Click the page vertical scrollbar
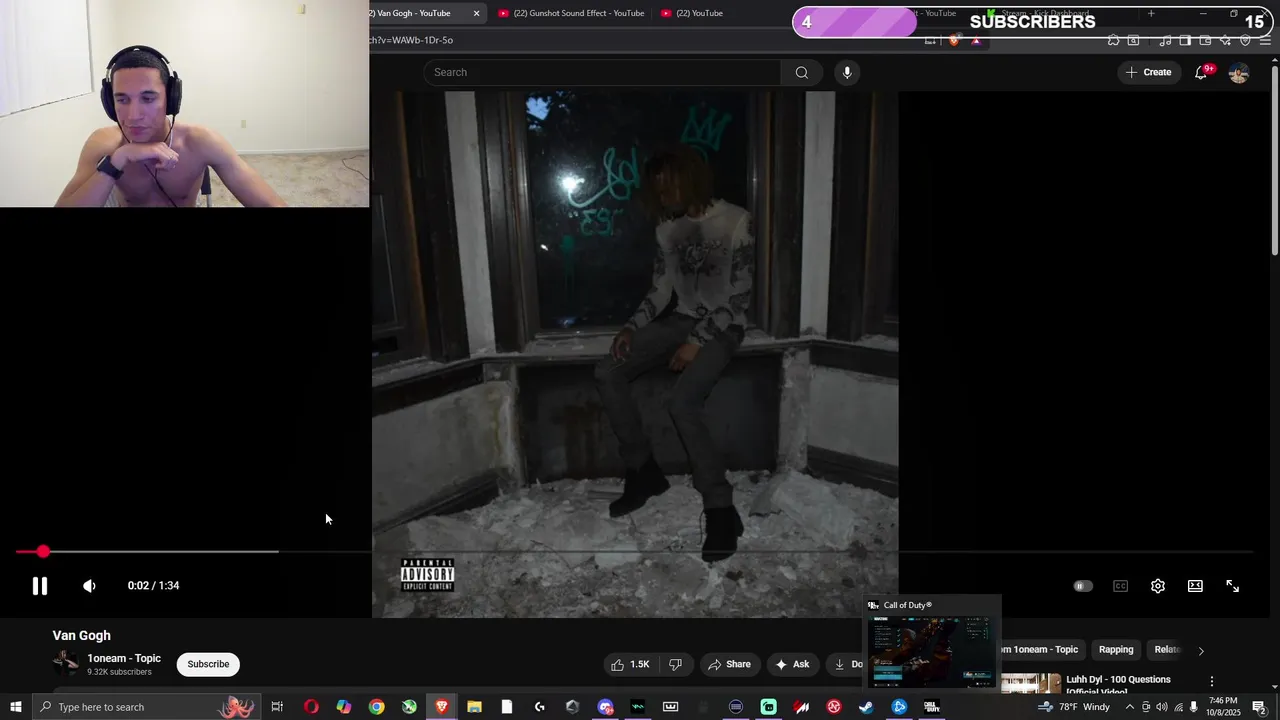The width and height of the screenshot is (1280, 720). (x=1274, y=160)
